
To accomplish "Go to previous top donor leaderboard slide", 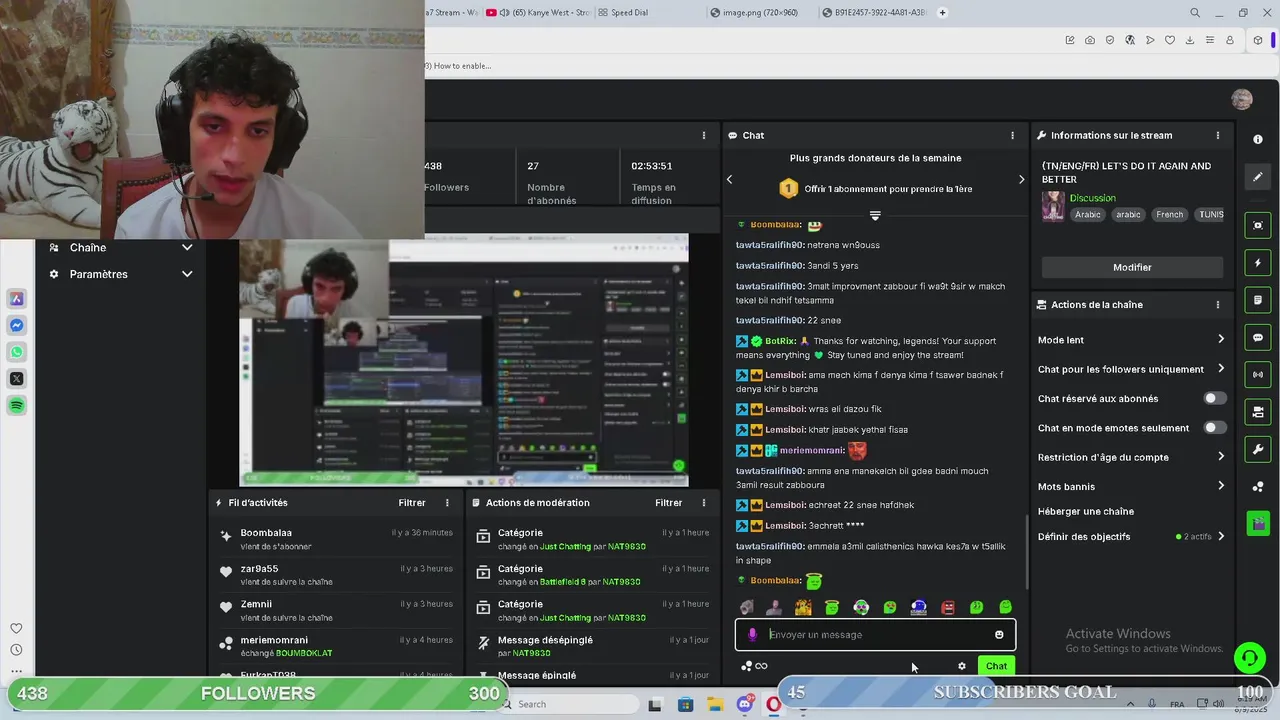I will pos(729,179).
